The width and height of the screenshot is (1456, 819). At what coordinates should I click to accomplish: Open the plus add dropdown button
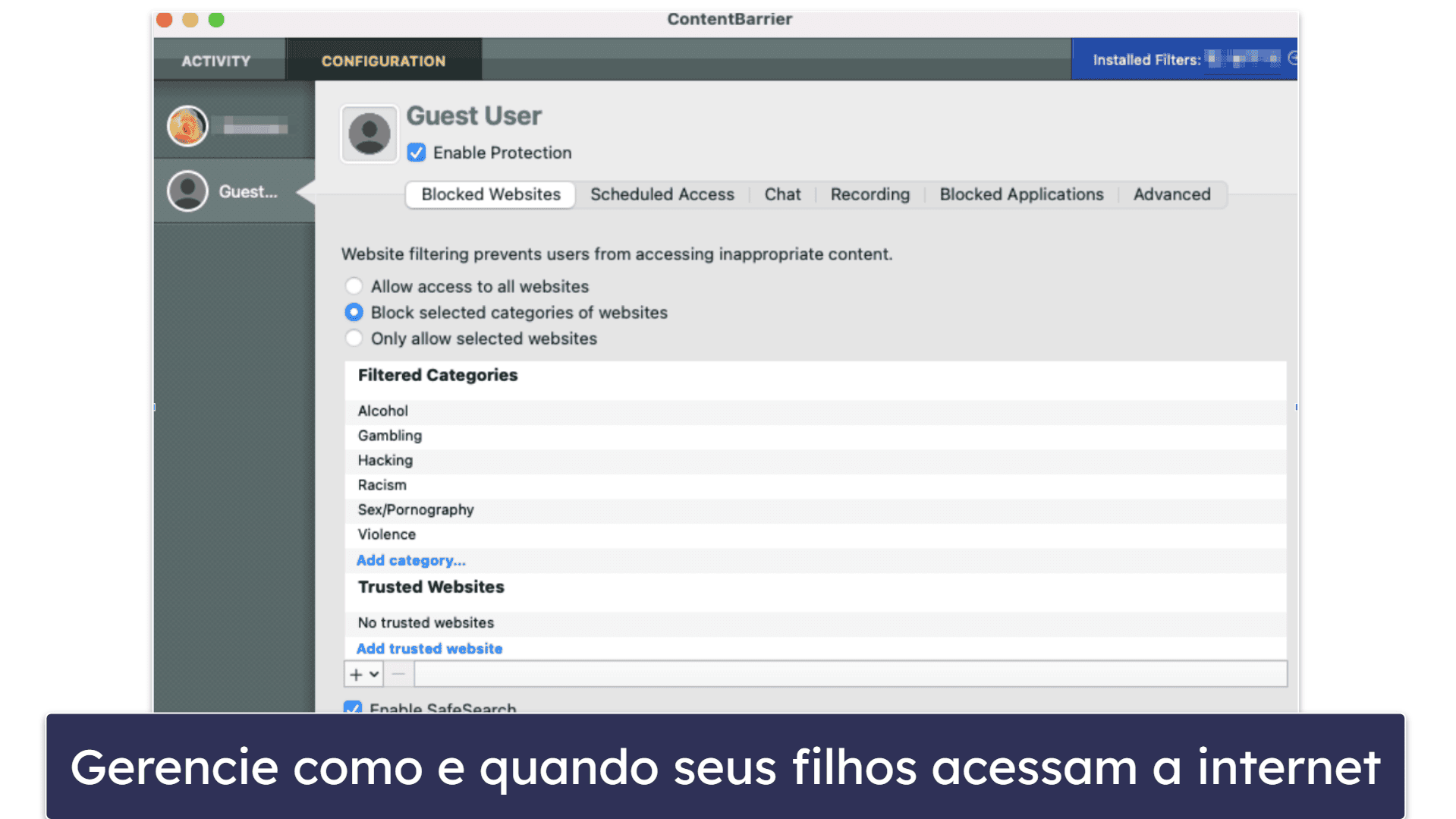click(x=363, y=674)
